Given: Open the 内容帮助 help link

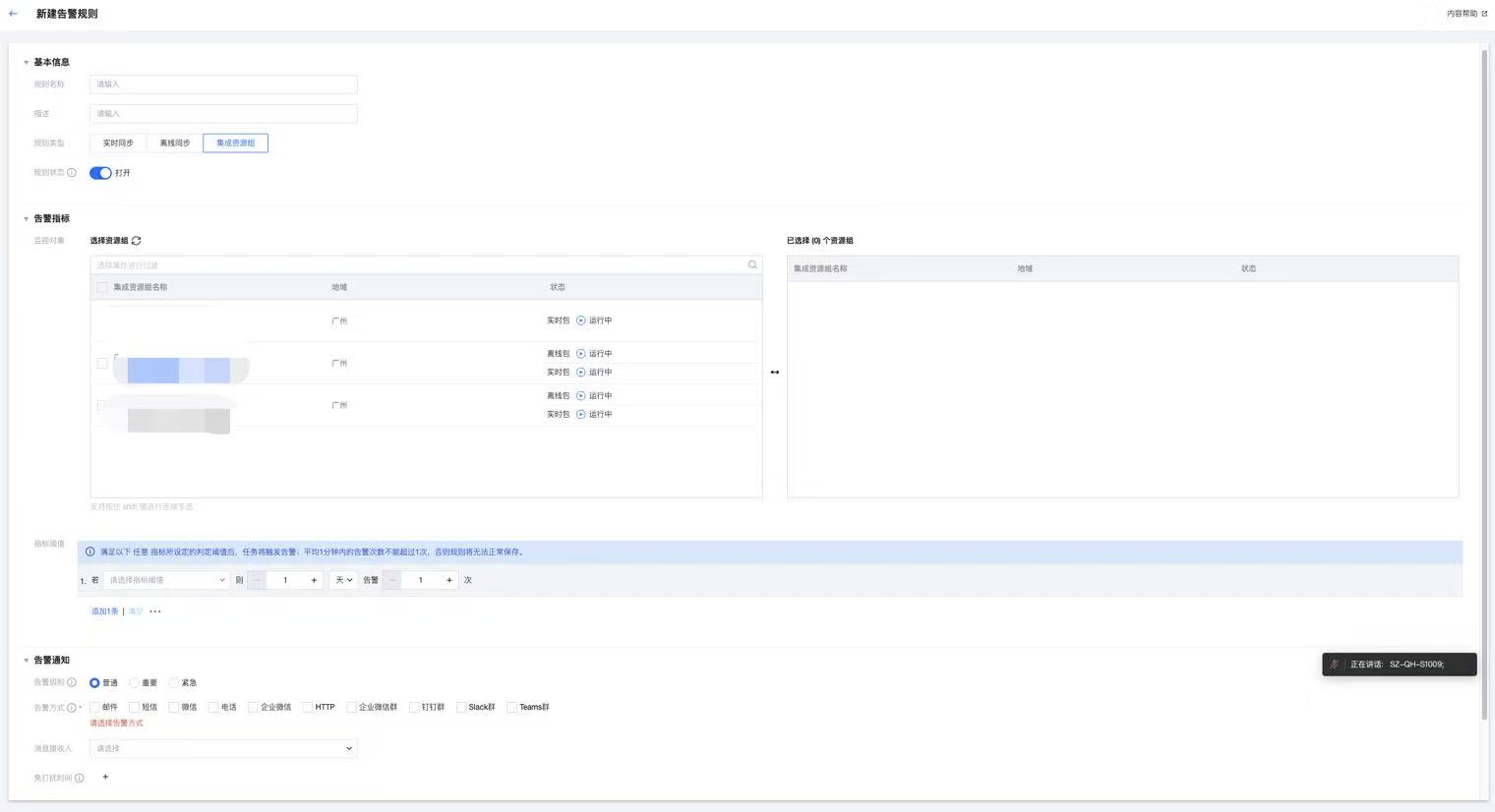Looking at the screenshot, I should [1466, 14].
